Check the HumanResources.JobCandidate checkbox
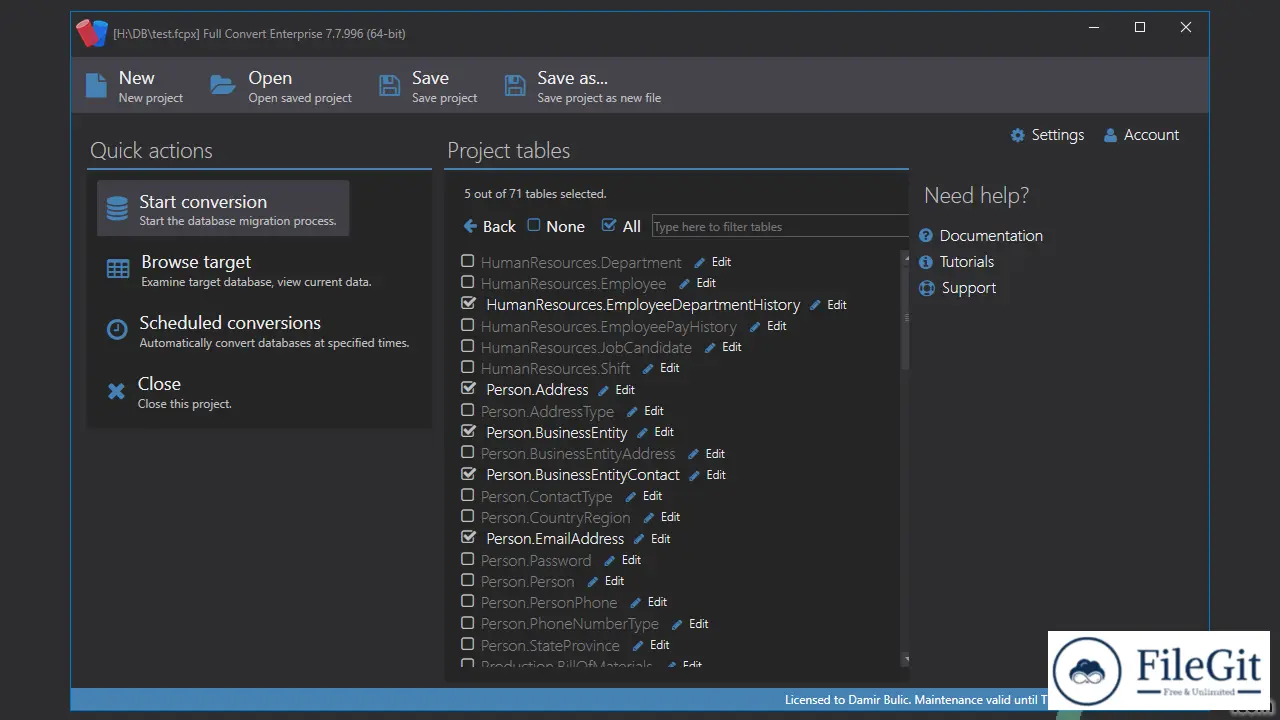This screenshot has width=1280, height=720. 467,346
